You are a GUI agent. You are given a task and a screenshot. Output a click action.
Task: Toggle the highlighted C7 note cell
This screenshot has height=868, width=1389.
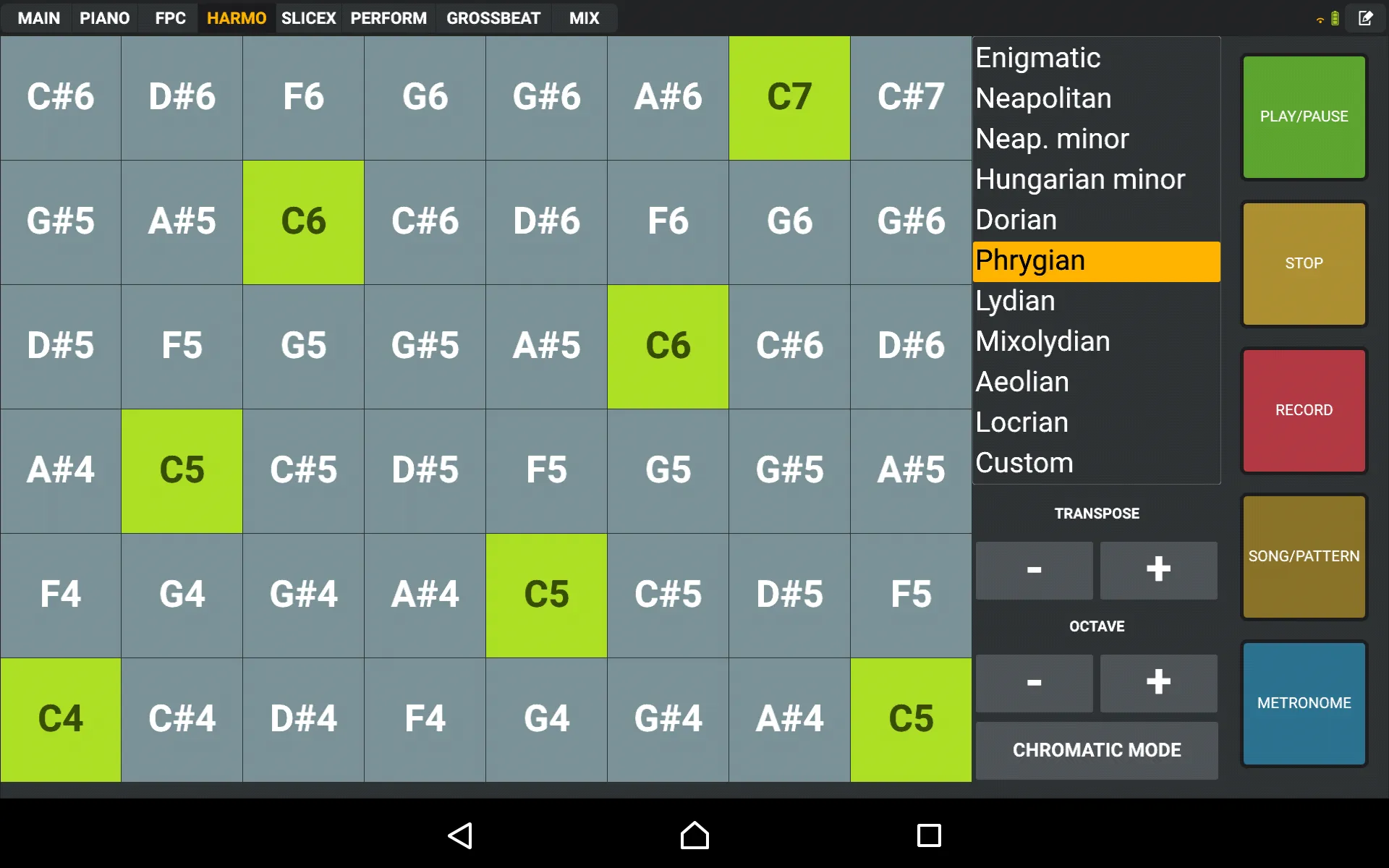click(788, 97)
